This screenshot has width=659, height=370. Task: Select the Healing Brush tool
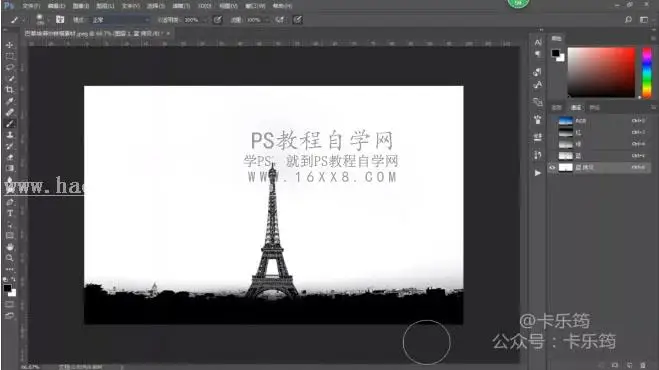click(10, 112)
